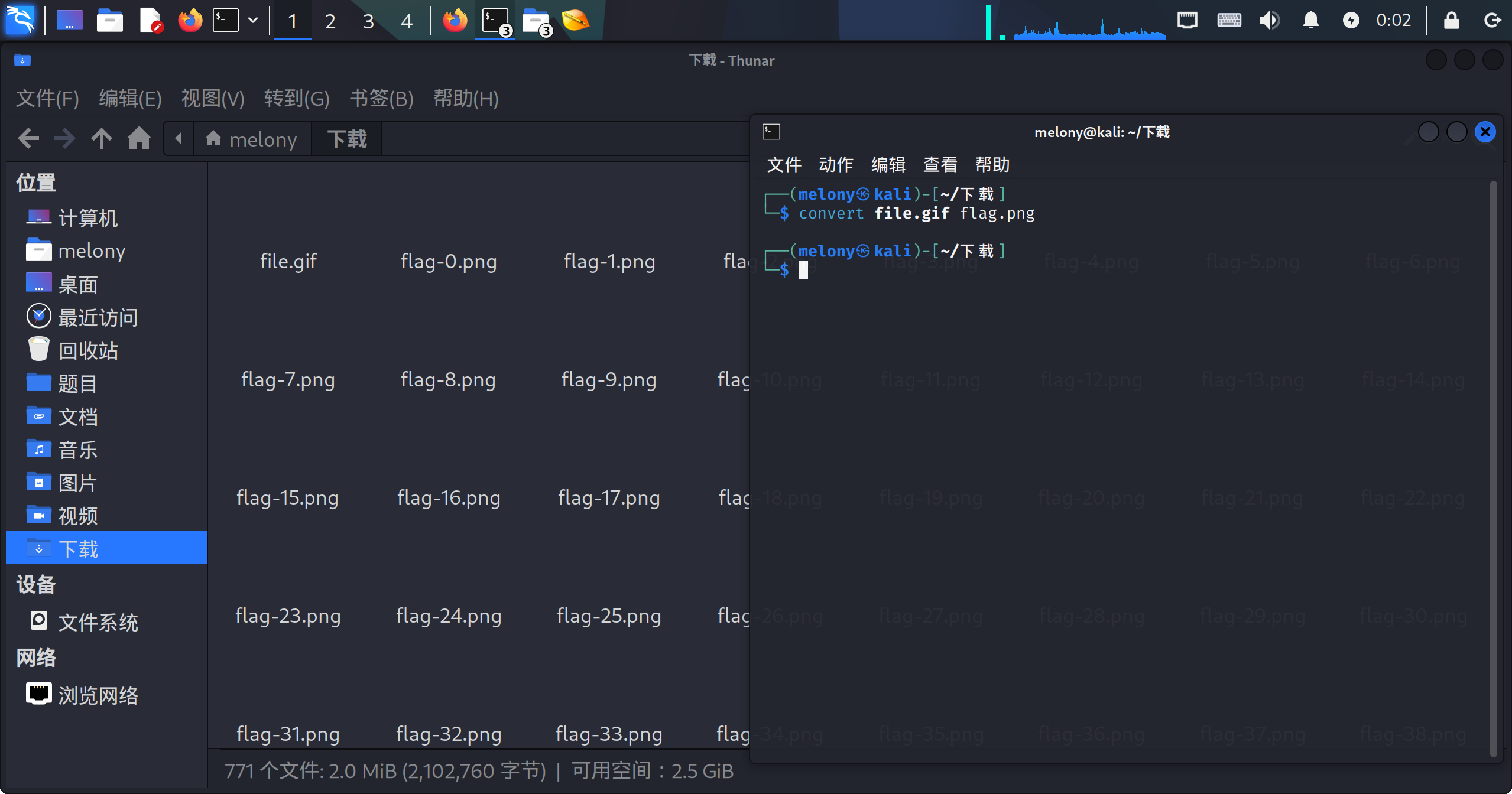Viewport: 1512px width, 794px height.
Task: Open the 编辑 menu in terminal
Action: [x=888, y=164]
